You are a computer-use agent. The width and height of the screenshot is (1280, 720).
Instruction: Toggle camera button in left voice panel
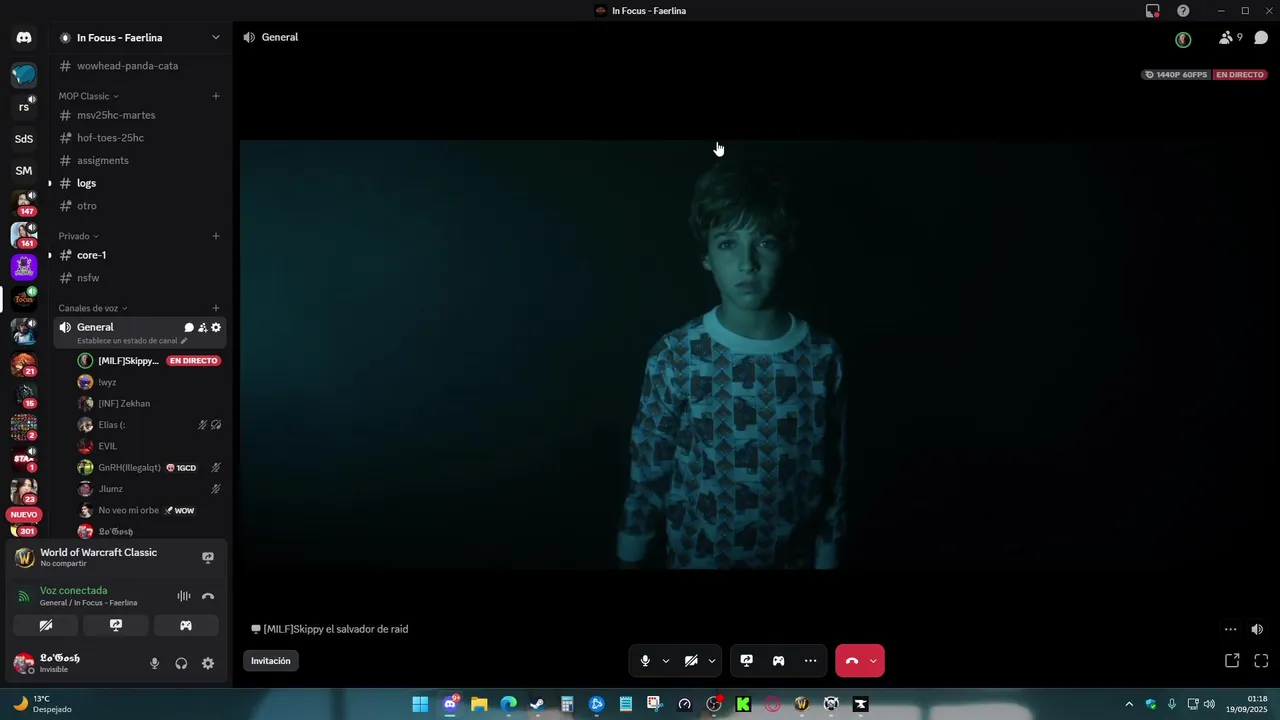46,625
